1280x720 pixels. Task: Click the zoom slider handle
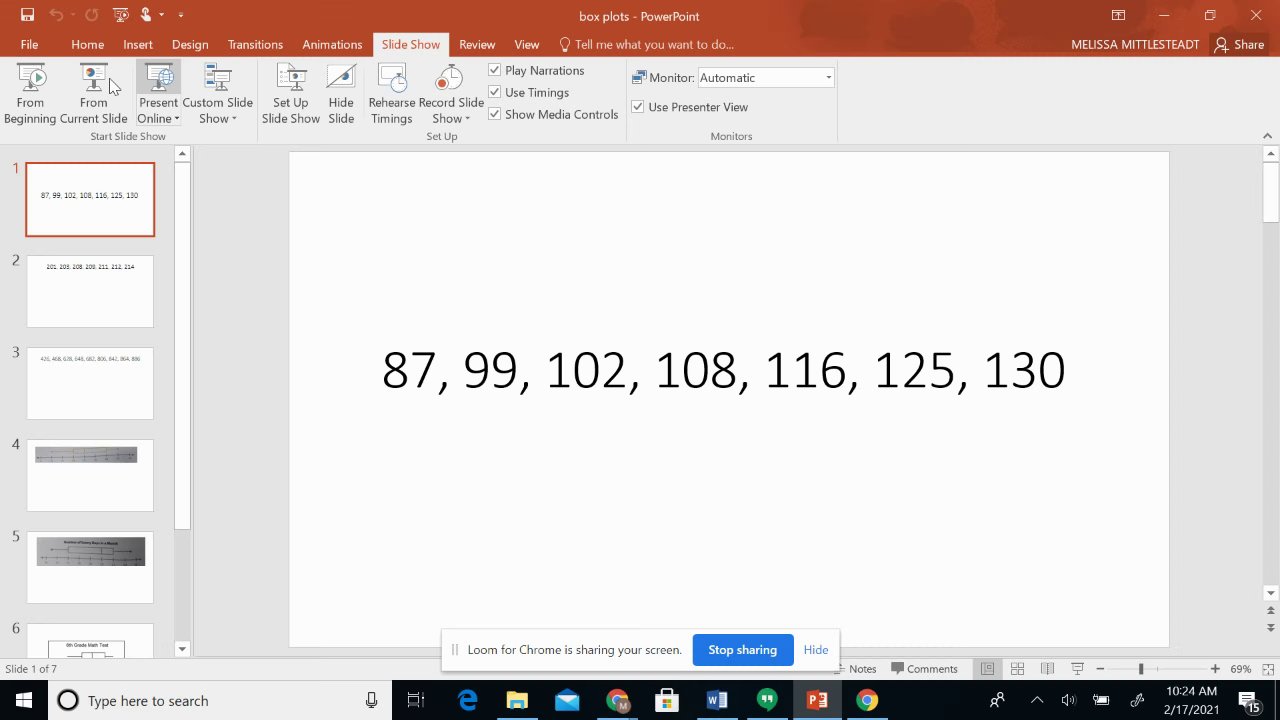(1141, 669)
